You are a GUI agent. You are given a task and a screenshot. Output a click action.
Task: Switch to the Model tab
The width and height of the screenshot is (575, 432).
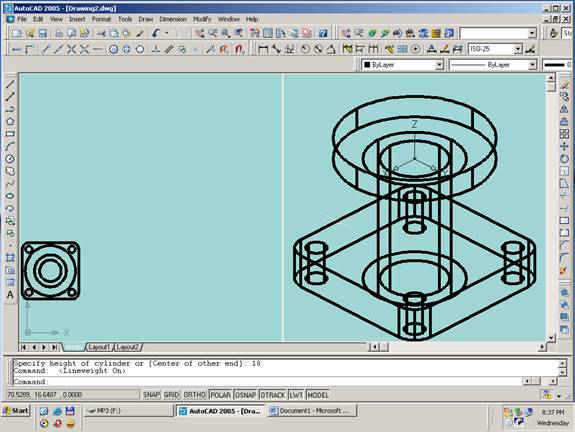pos(74,347)
